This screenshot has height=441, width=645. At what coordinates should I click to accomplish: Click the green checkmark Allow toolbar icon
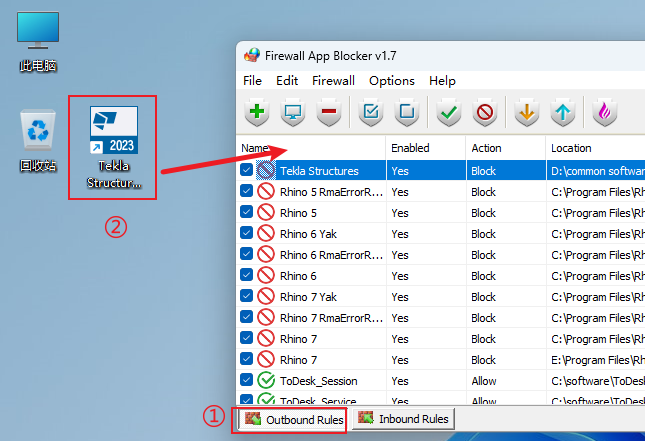coord(449,111)
